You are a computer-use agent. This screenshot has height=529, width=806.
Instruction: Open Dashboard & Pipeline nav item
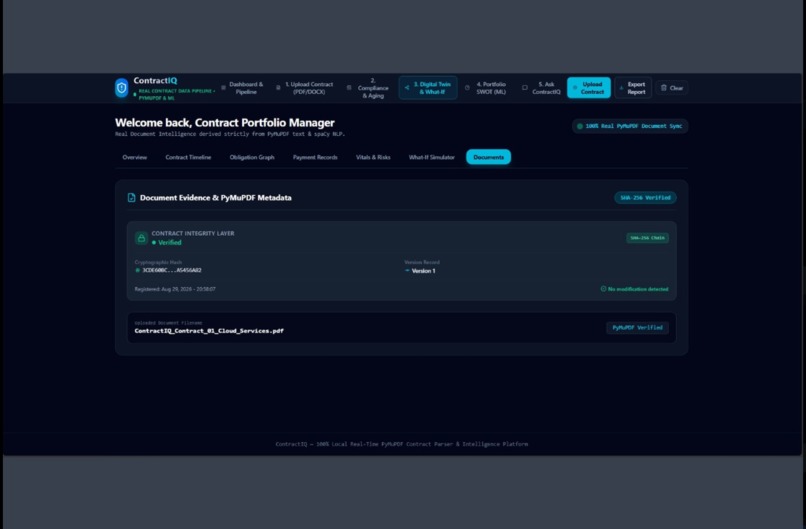(242, 88)
